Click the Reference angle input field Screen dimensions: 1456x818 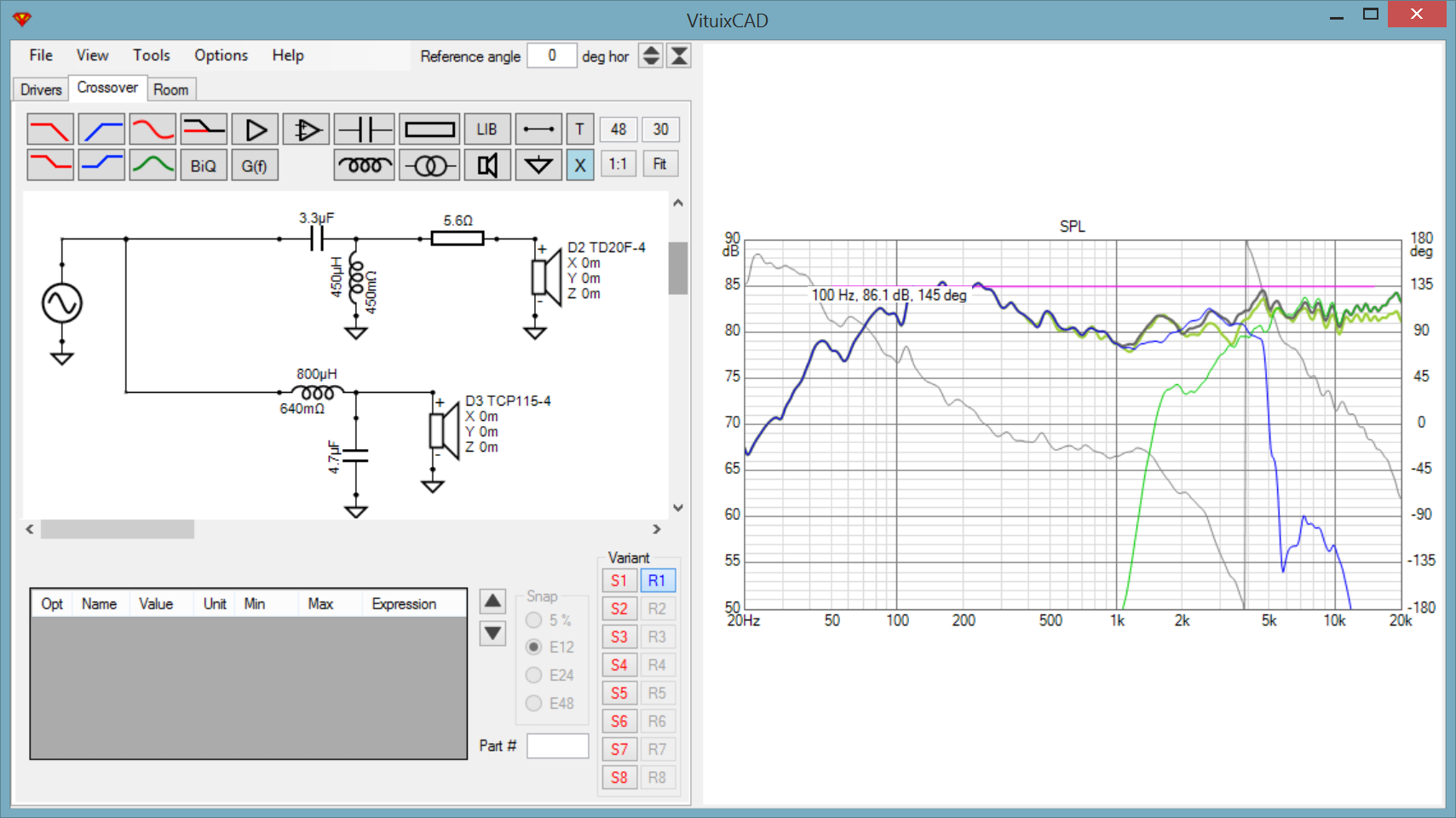[552, 56]
